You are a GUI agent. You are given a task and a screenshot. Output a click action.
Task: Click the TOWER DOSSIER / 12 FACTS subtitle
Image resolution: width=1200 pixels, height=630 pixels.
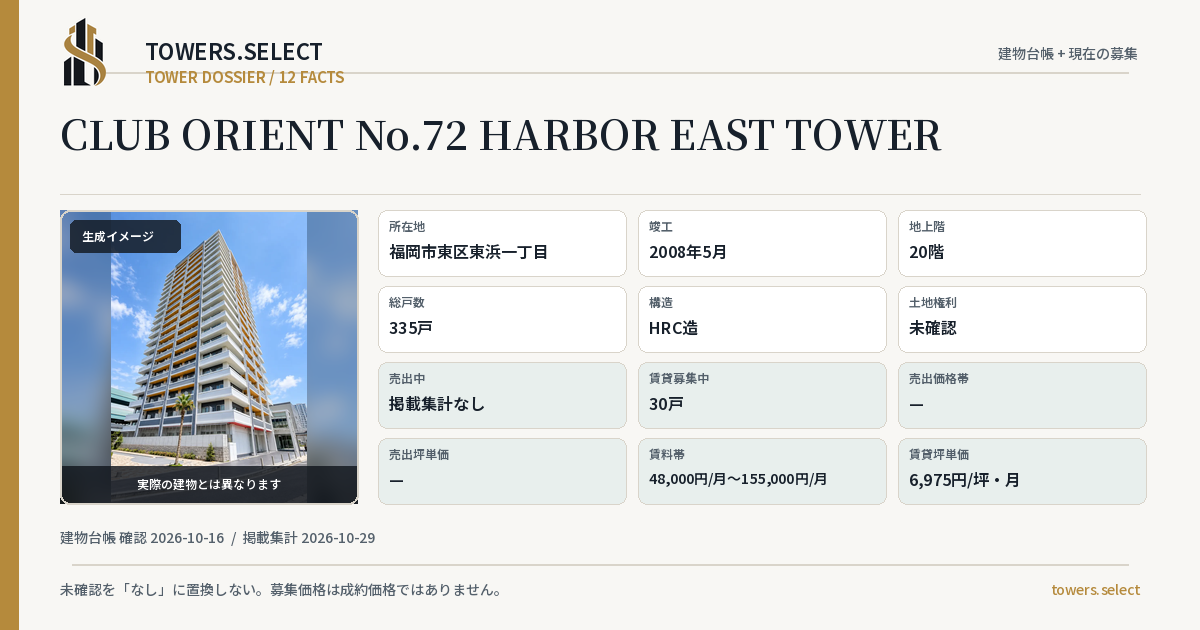(x=245, y=77)
